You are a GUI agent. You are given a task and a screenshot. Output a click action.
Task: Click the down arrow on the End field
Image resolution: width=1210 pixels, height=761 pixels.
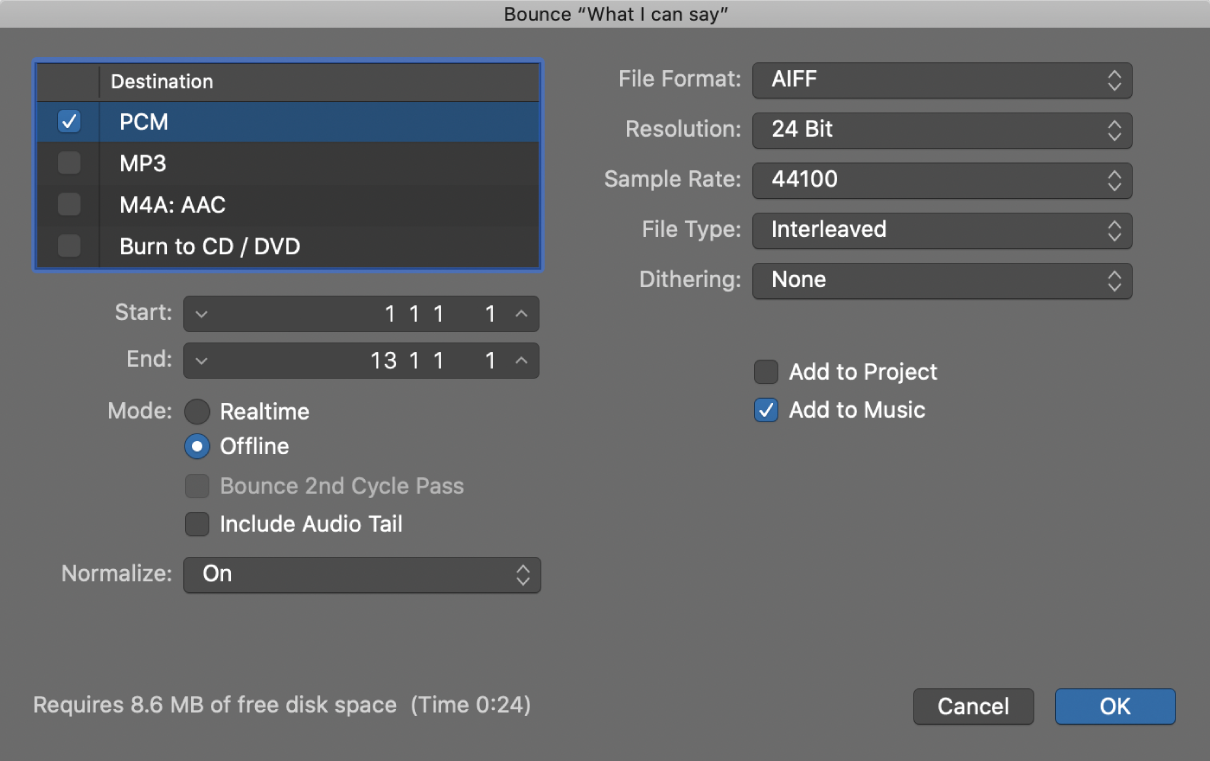click(203, 360)
